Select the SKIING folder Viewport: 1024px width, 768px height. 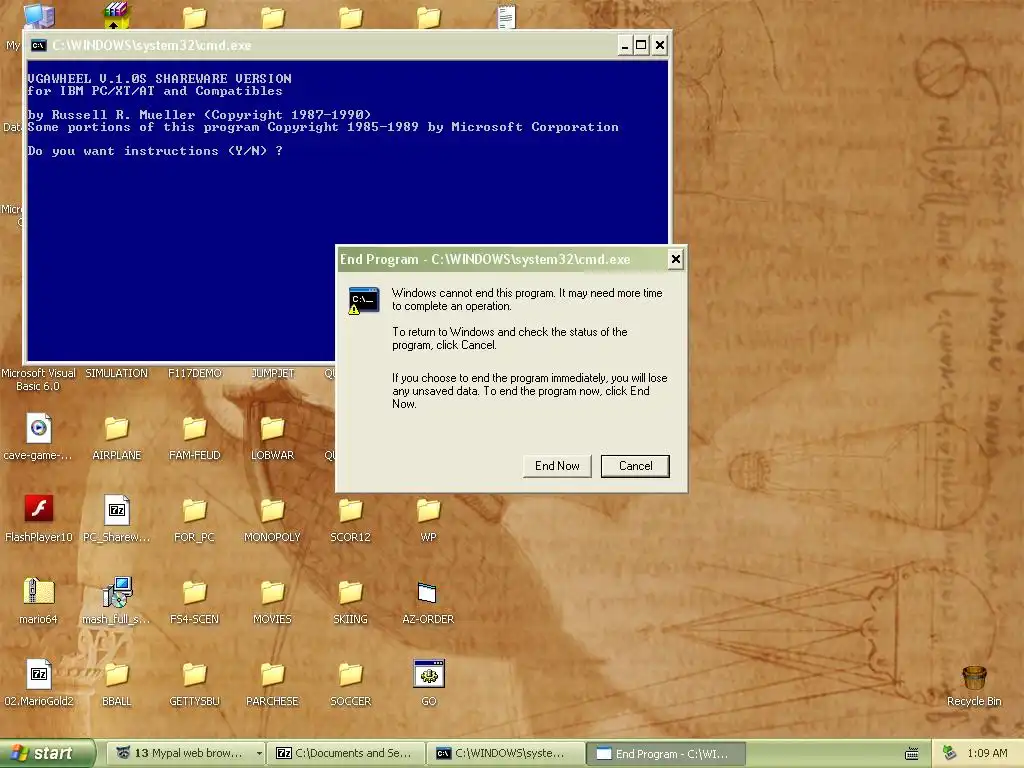point(351,593)
